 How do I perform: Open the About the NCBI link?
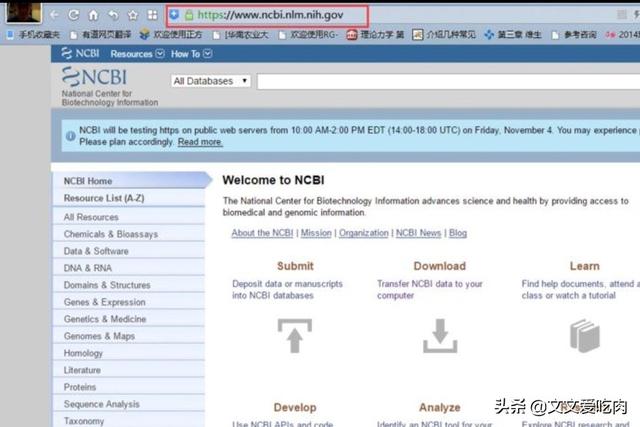click(x=262, y=233)
